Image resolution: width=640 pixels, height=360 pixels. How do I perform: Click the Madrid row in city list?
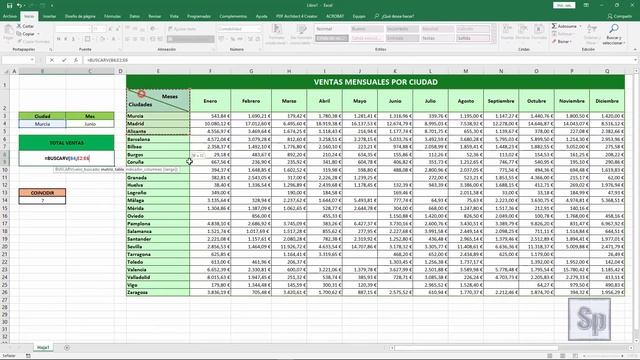[x=158, y=124]
